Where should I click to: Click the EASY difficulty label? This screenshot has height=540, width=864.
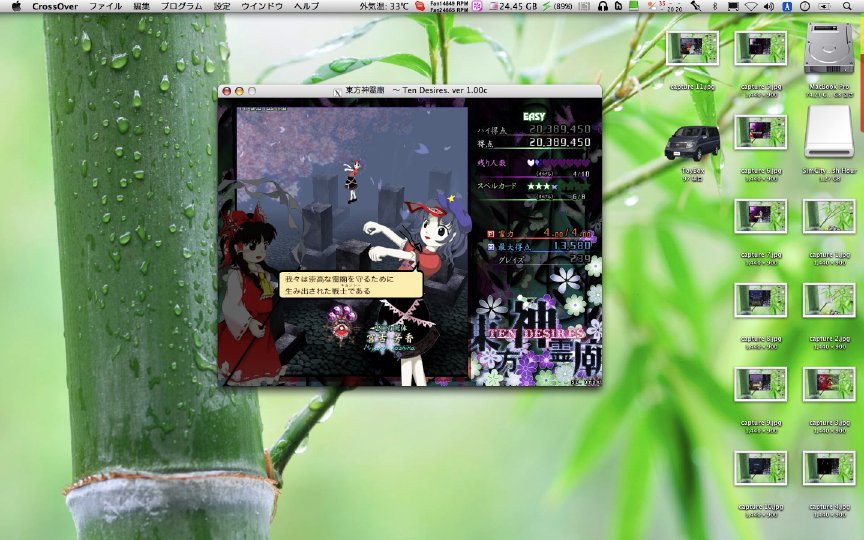534,116
